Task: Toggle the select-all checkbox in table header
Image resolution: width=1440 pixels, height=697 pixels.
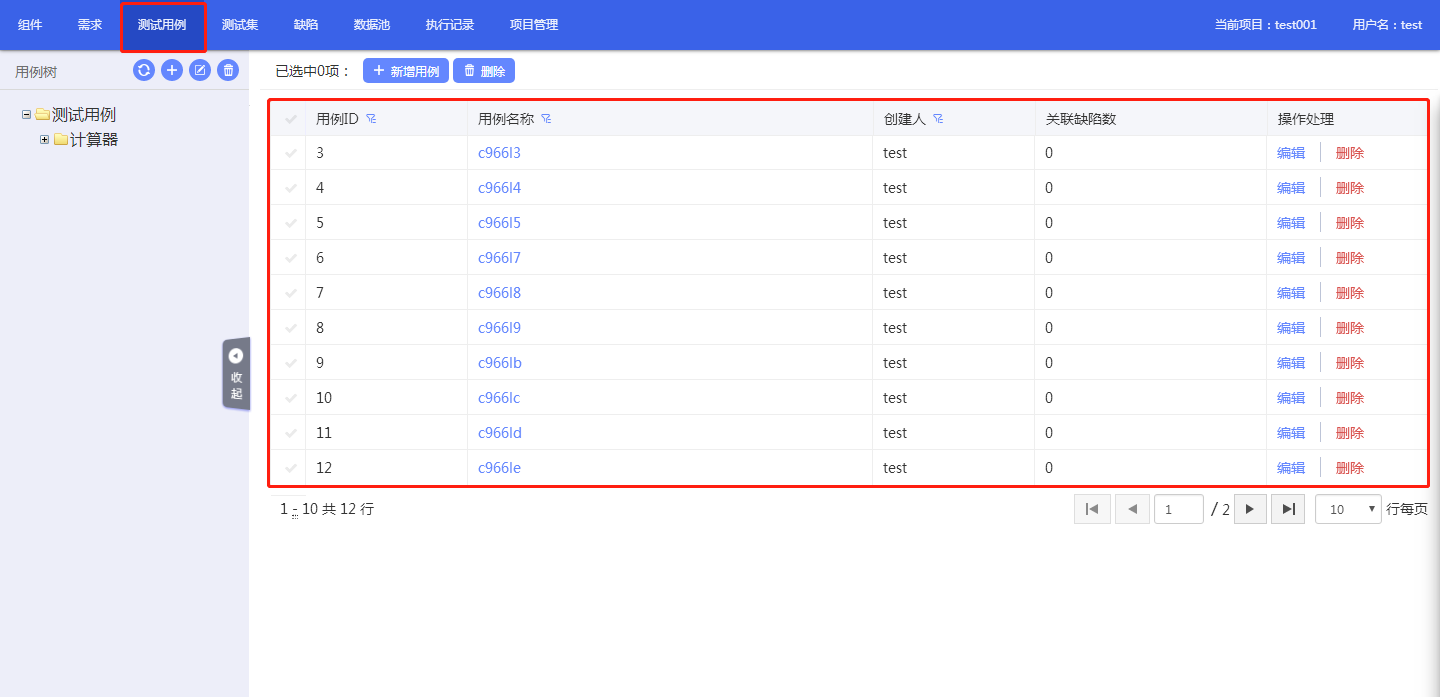Action: pos(291,119)
